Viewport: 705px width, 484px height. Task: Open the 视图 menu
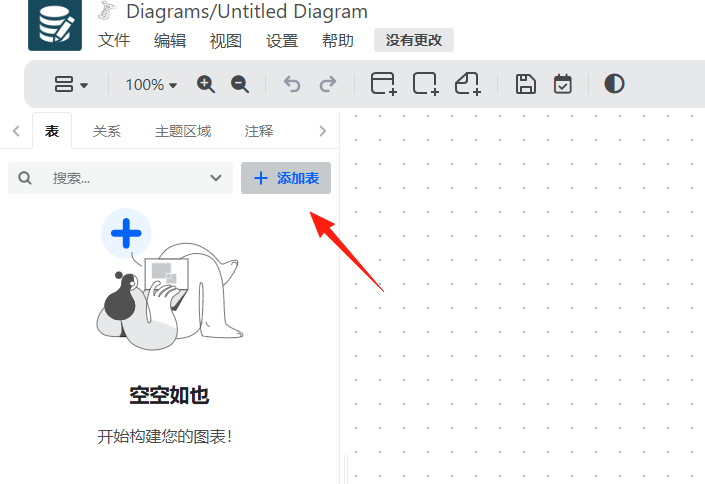[x=226, y=40]
